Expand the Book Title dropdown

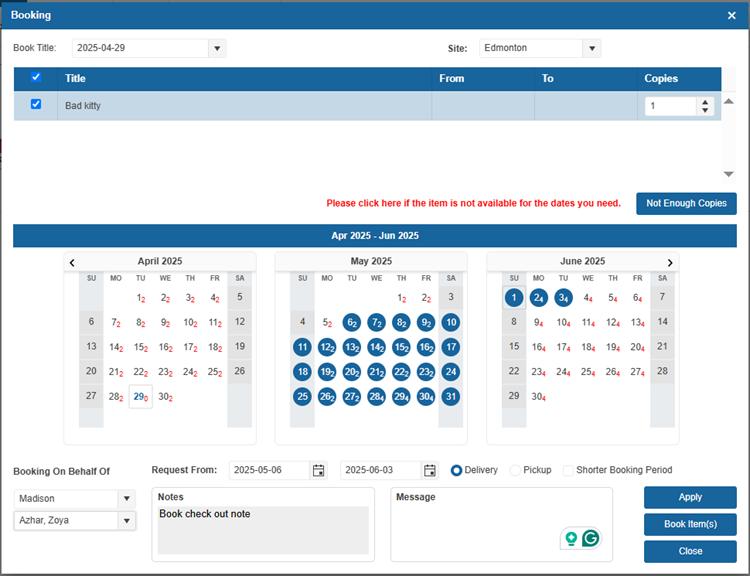coord(217,48)
